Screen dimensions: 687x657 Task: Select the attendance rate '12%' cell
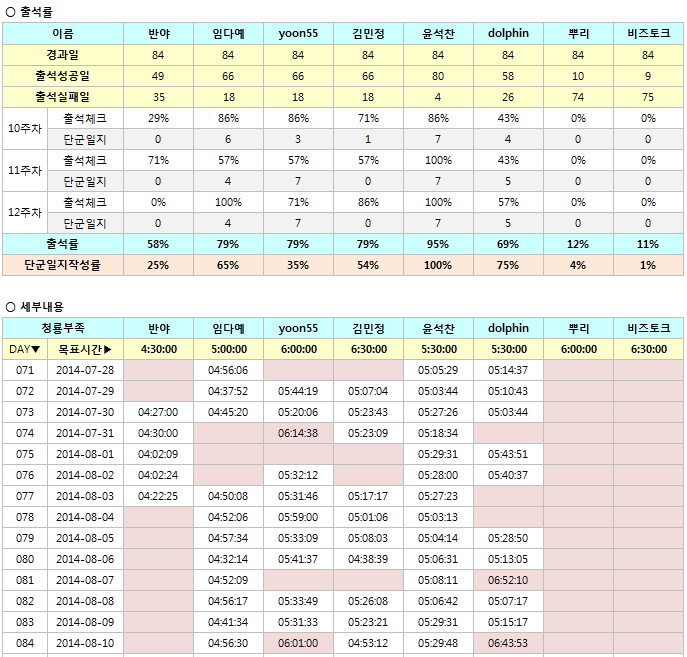tap(578, 244)
